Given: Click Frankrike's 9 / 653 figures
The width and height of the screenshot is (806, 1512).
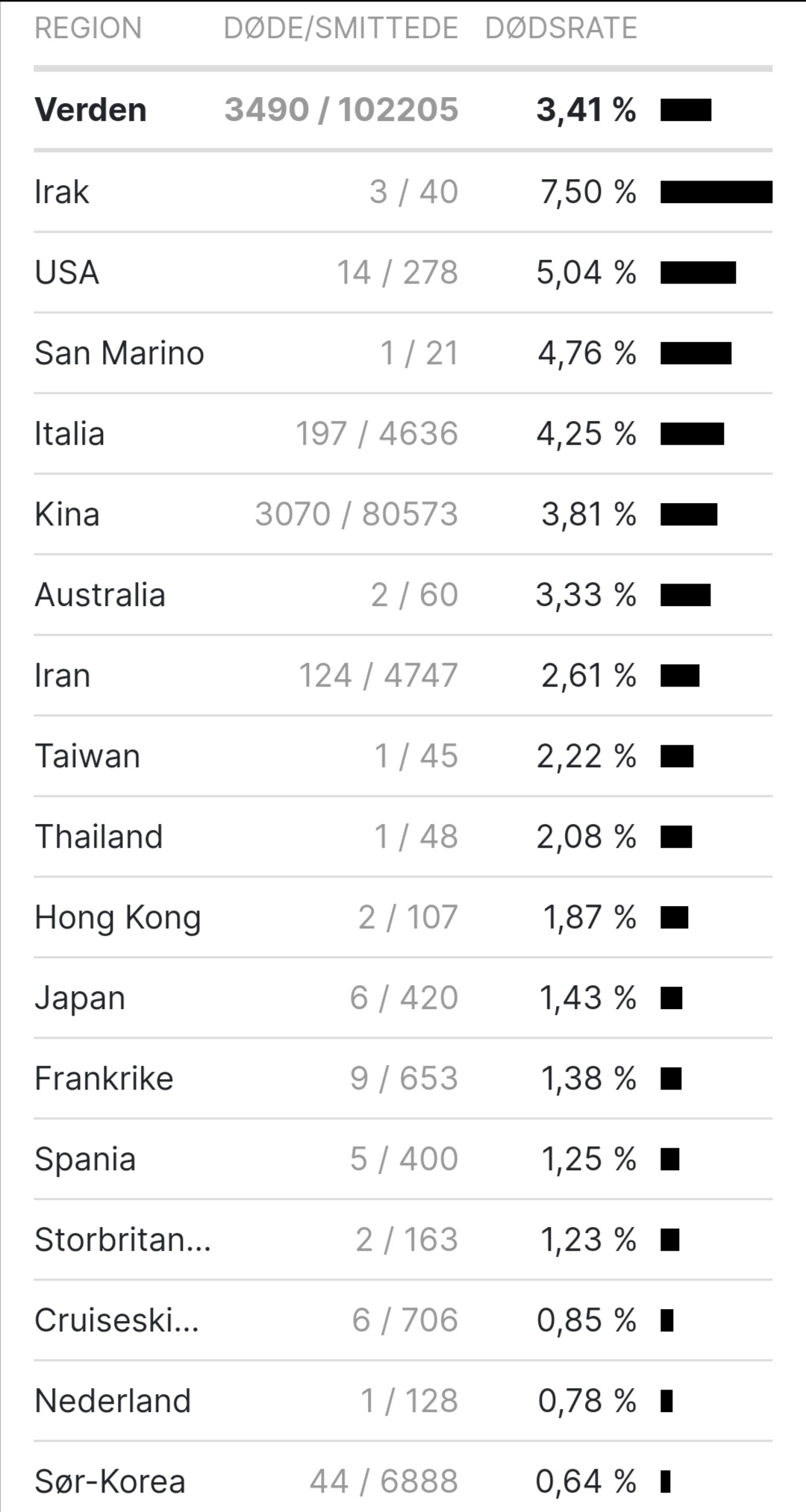Looking at the screenshot, I should click(x=404, y=1078).
